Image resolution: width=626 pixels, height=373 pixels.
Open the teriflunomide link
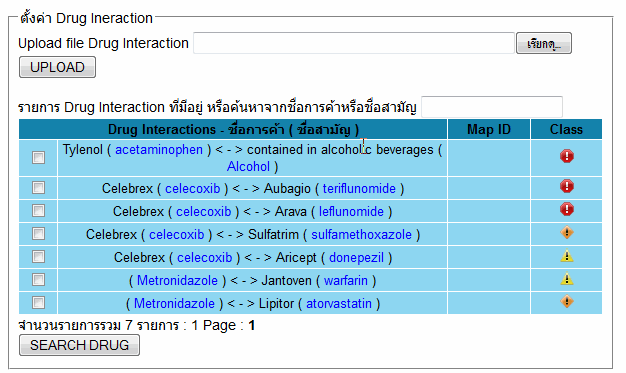click(x=359, y=188)
